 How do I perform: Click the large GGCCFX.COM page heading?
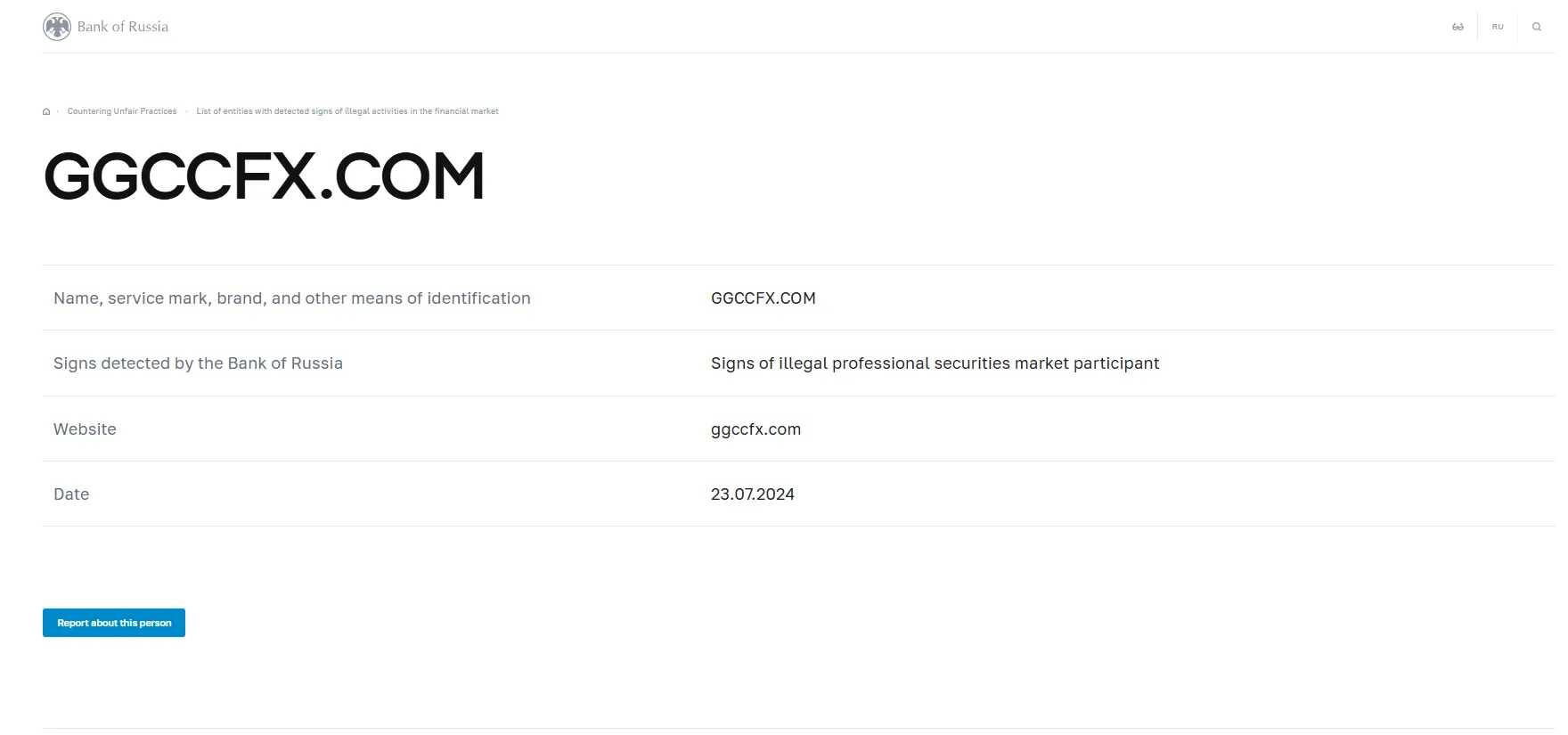(x=265, y=176)
